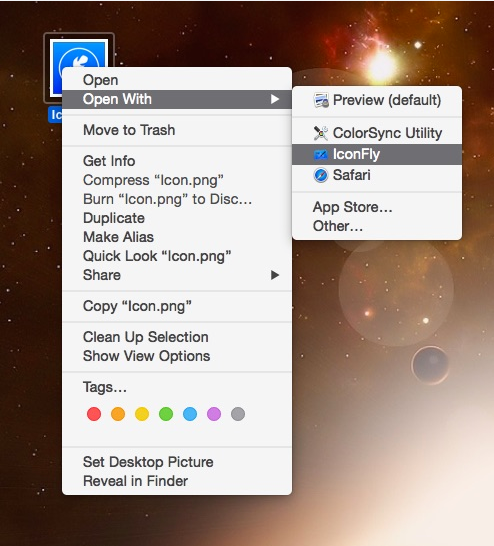Click the Preview app icon in submenu
494x546 pixels.
321,100
